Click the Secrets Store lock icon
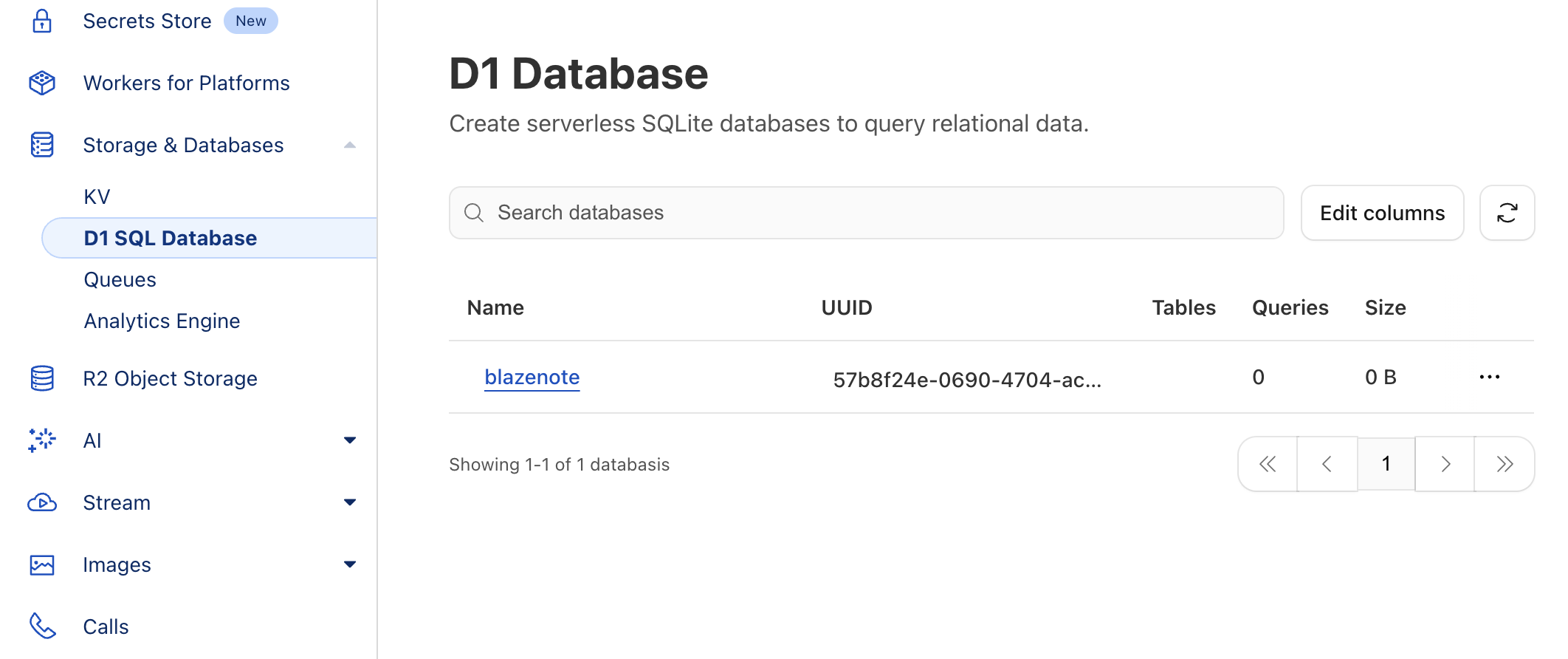The width and height of the screenshot is (1568, 659). (42, 21)
